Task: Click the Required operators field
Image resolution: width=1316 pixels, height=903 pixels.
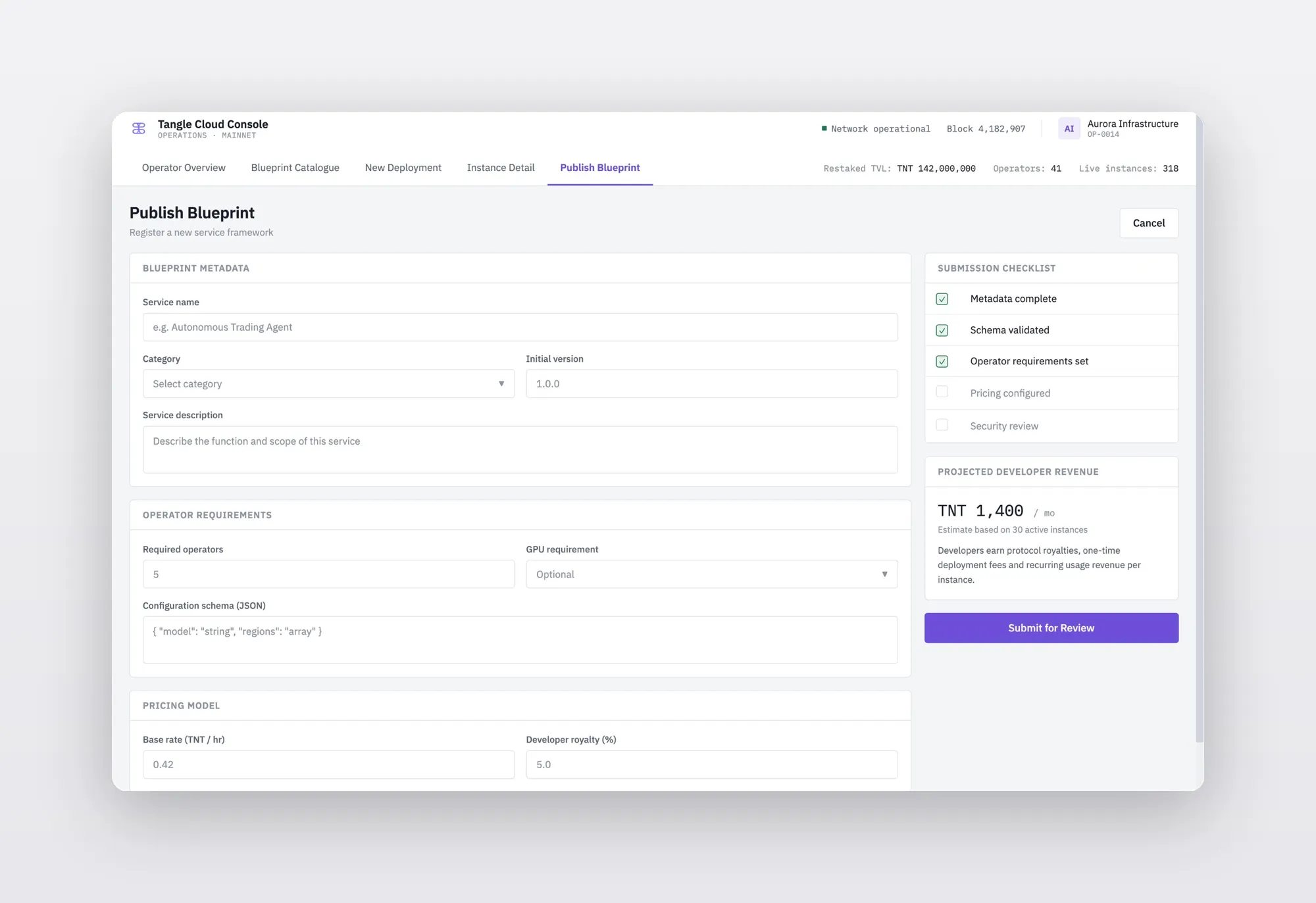Action: [328, 574]
